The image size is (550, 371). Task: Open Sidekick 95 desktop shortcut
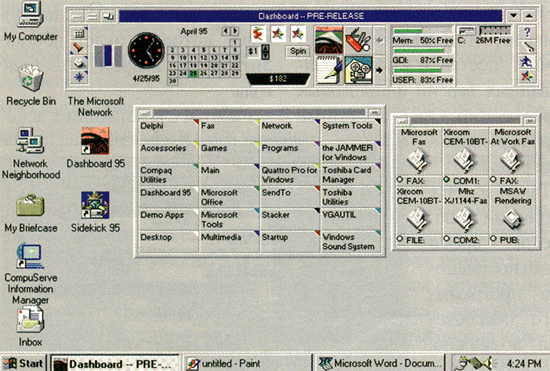[x=95, y=205]
